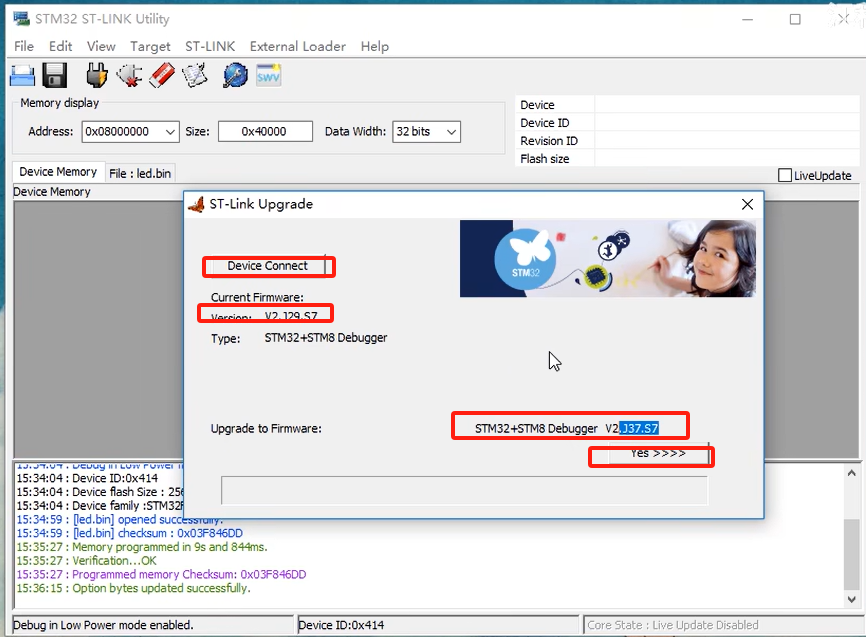
Task: Click the Save file floppy icon
Action: click(x=55, y=75)
